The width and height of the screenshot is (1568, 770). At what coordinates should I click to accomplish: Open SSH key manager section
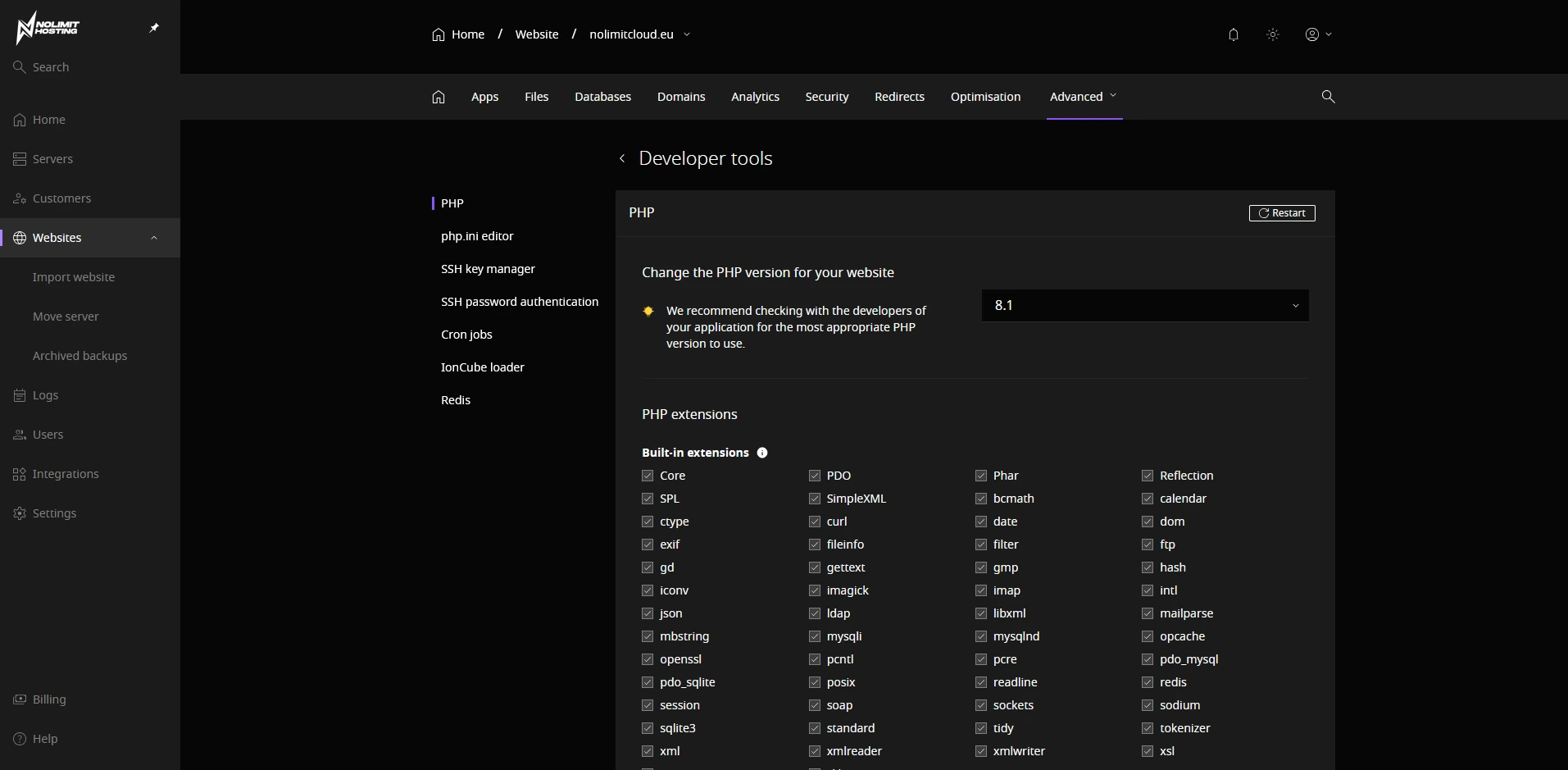tap(488, 269)
